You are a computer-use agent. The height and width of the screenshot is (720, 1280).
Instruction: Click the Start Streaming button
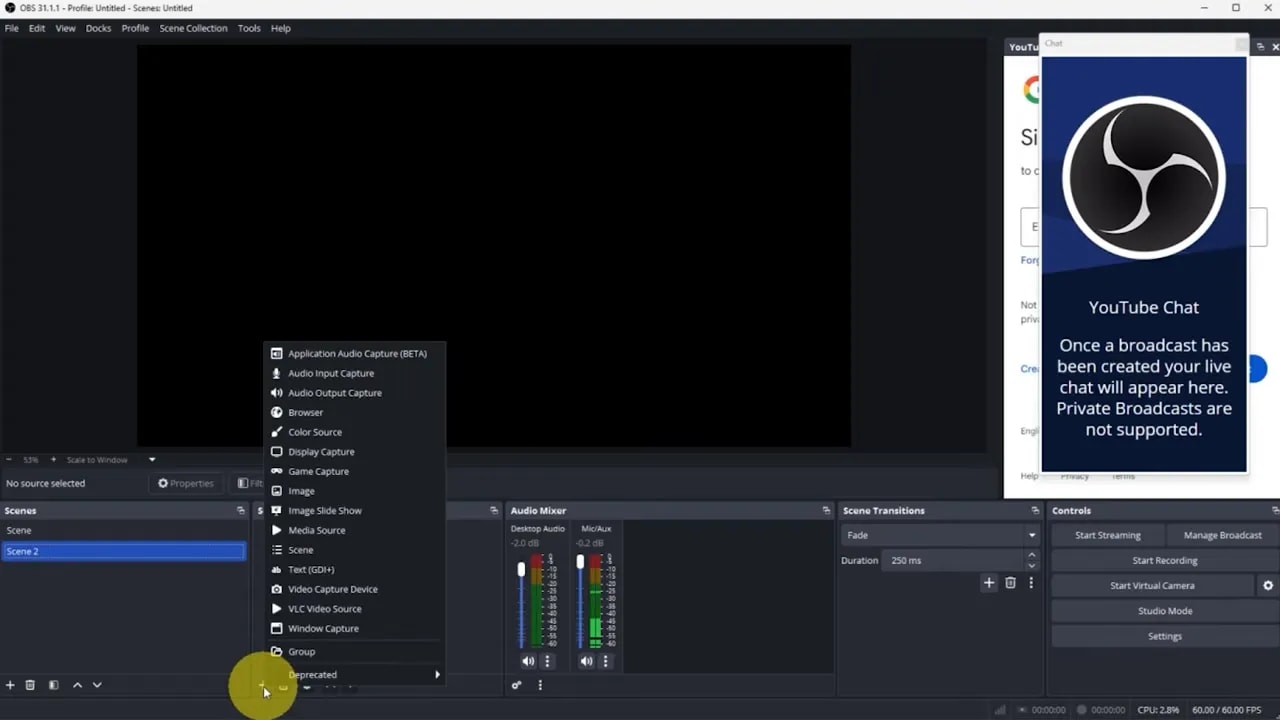coord(1107,534)
